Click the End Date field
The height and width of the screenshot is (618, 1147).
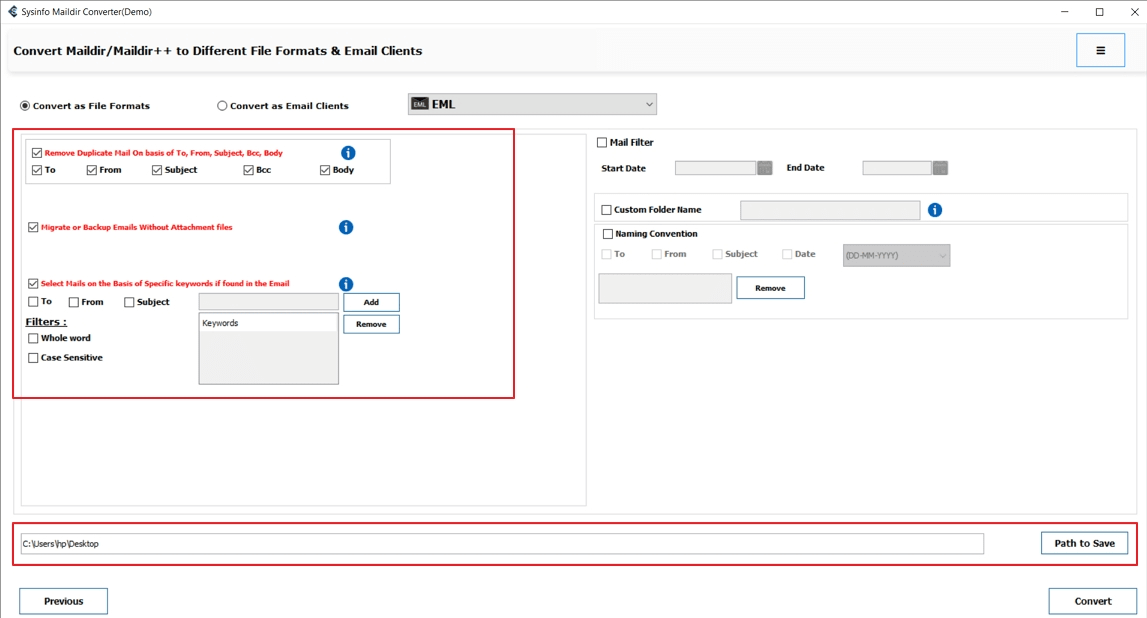tap(897, 168)
